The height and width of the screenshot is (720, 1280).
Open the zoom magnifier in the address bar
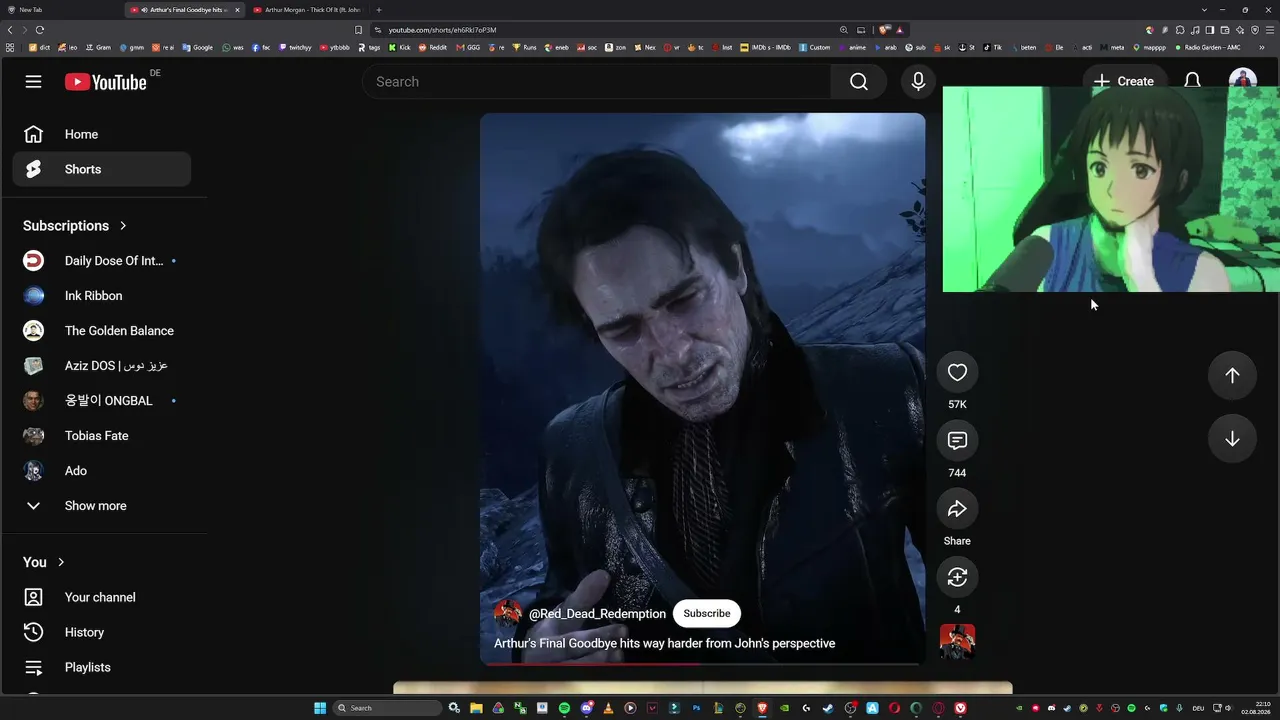coord(844,30)
